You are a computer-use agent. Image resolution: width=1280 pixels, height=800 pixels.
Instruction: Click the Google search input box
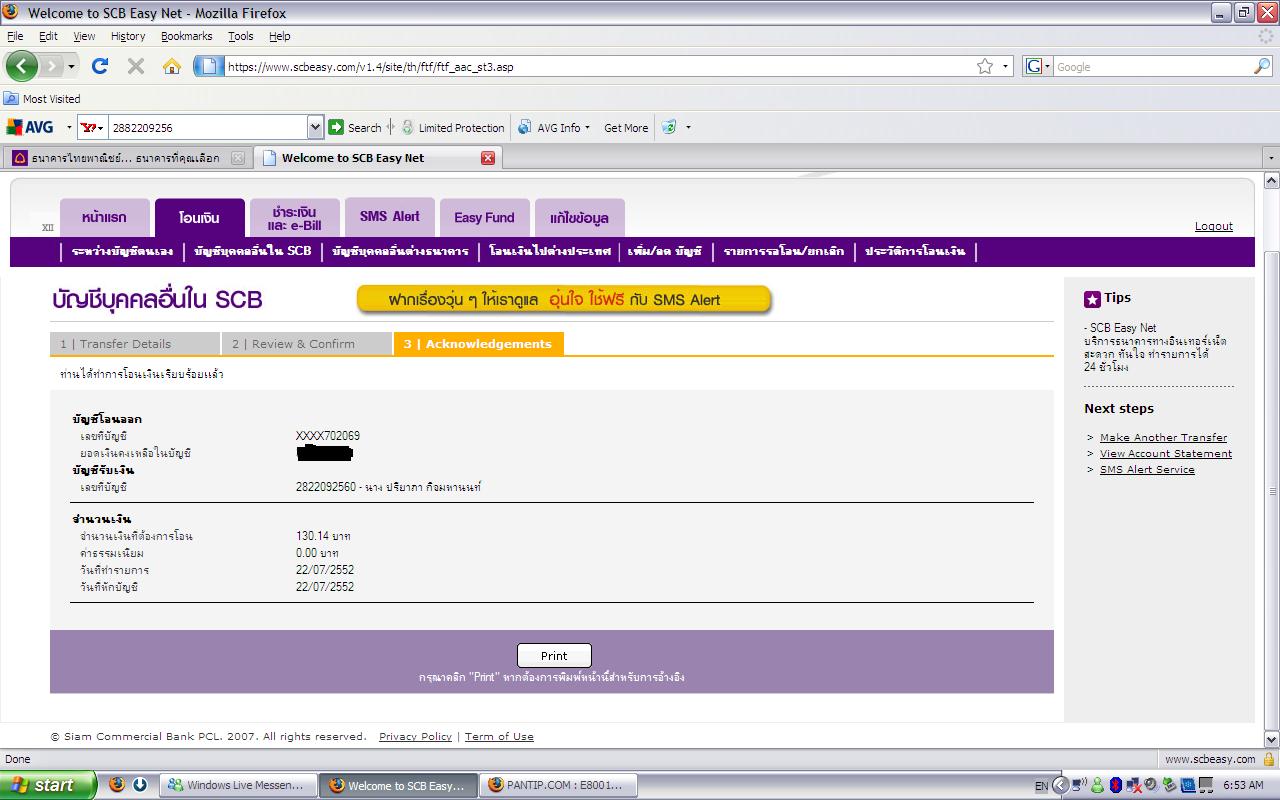pyautogui.click(x=1151, y=67)
